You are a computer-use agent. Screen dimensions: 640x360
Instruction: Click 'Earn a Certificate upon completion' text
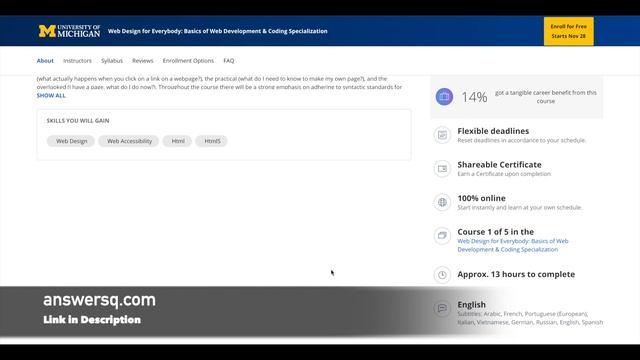click(x=504, y=174)
